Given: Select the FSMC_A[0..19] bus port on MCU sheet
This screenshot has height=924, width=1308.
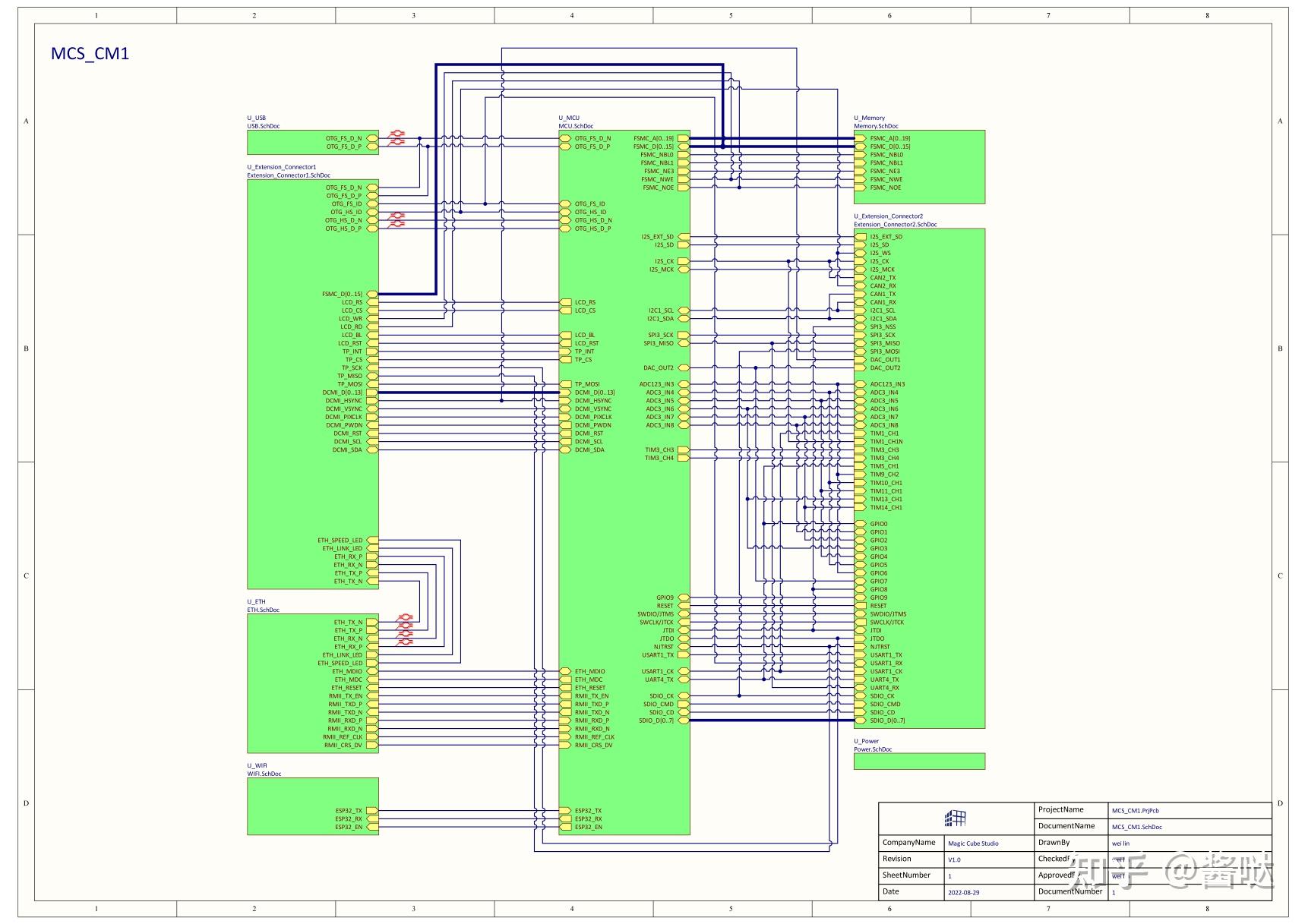Looking at the screenshot, I should [x=681, y=137].
